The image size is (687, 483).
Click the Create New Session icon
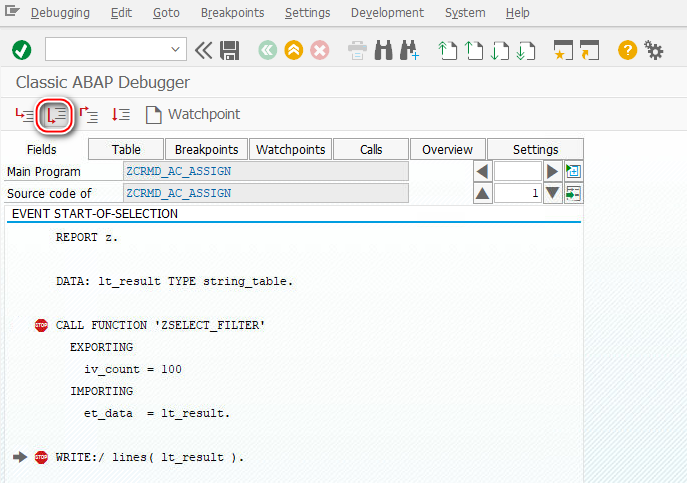click(x=563, y=50)
